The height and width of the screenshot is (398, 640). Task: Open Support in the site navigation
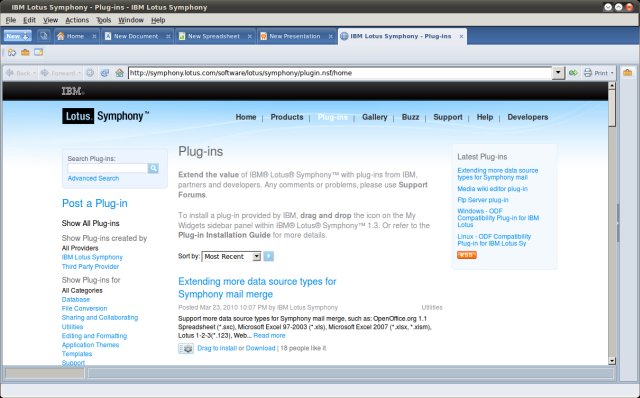click(x=448, y=117)
